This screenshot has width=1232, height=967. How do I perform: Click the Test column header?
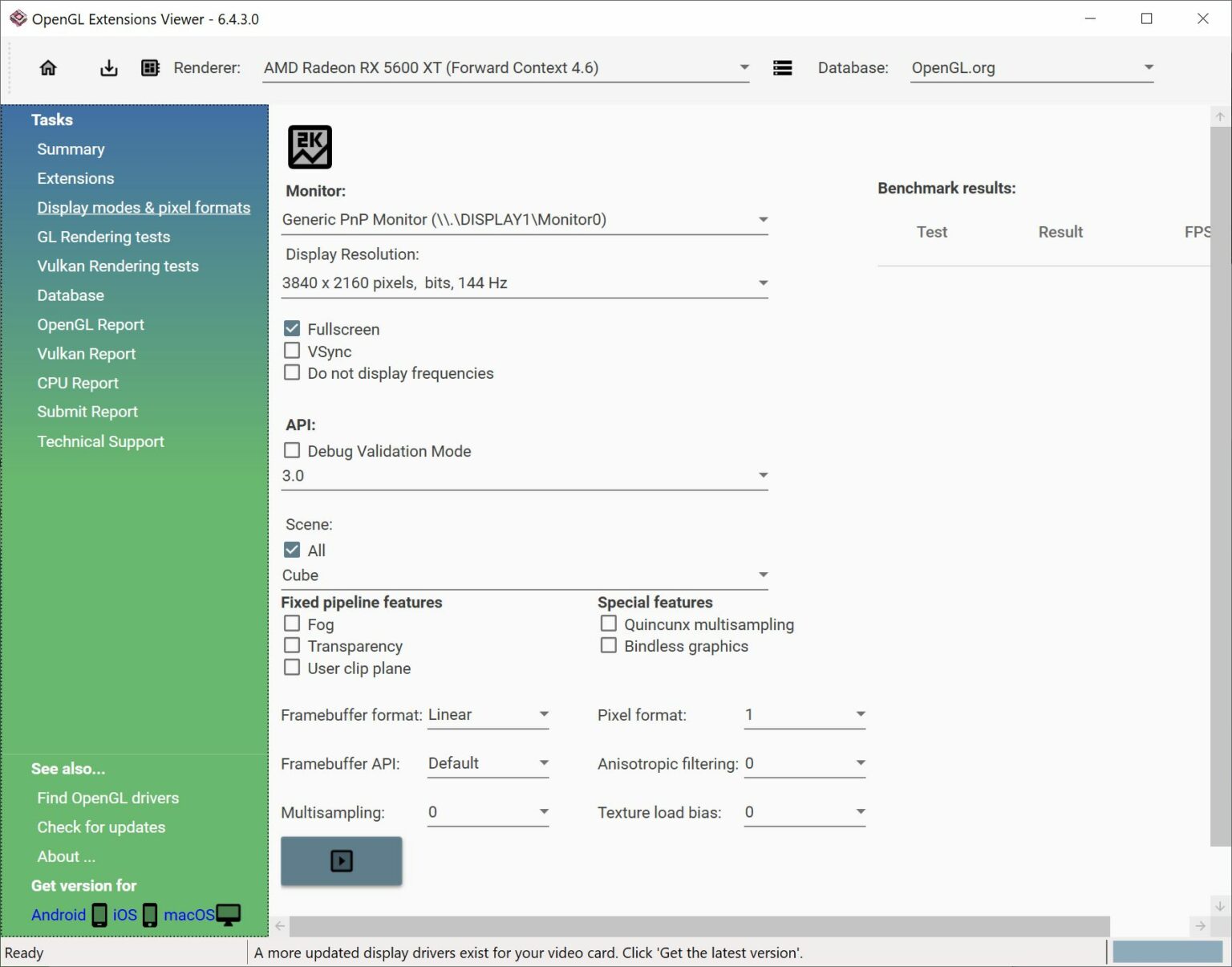pos(932,232)
